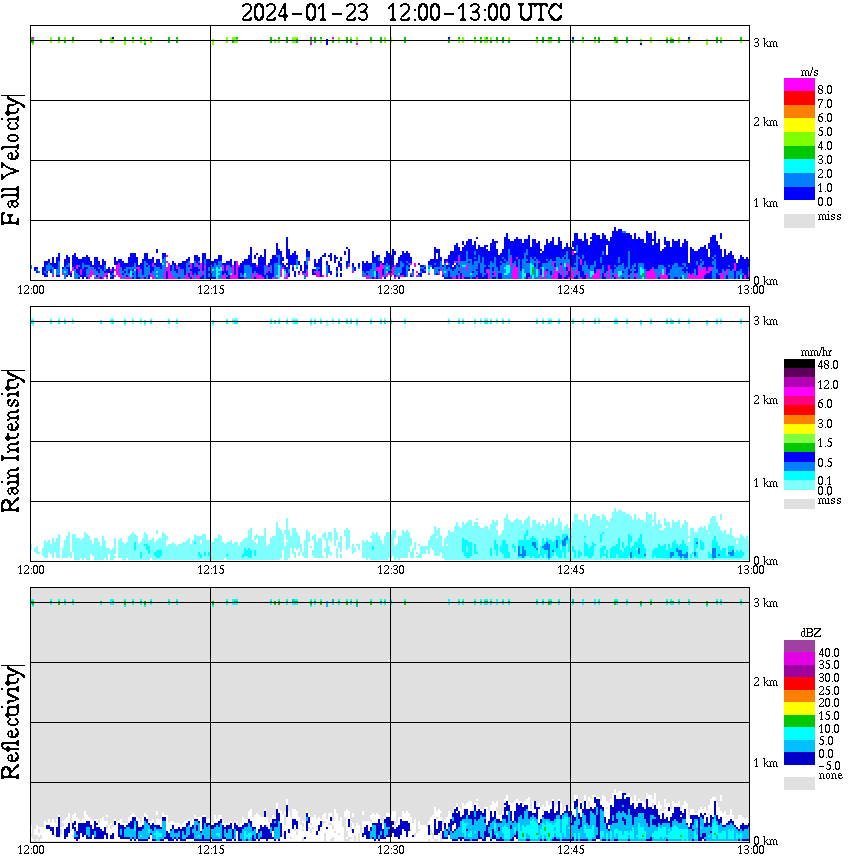Select the palest cyan swatch in the mm/hr legend

pyautogui.click(x=799, y=485)
